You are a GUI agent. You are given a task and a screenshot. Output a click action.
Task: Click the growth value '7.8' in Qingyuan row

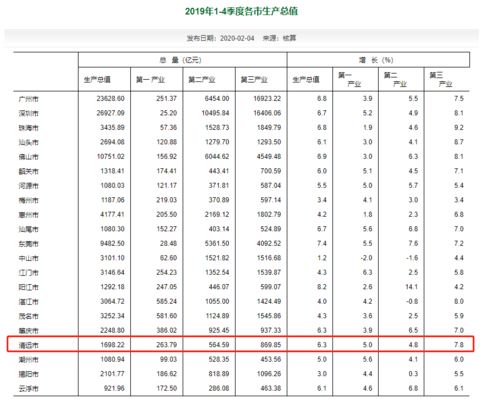pyautogui.click(x=459, y=345)
